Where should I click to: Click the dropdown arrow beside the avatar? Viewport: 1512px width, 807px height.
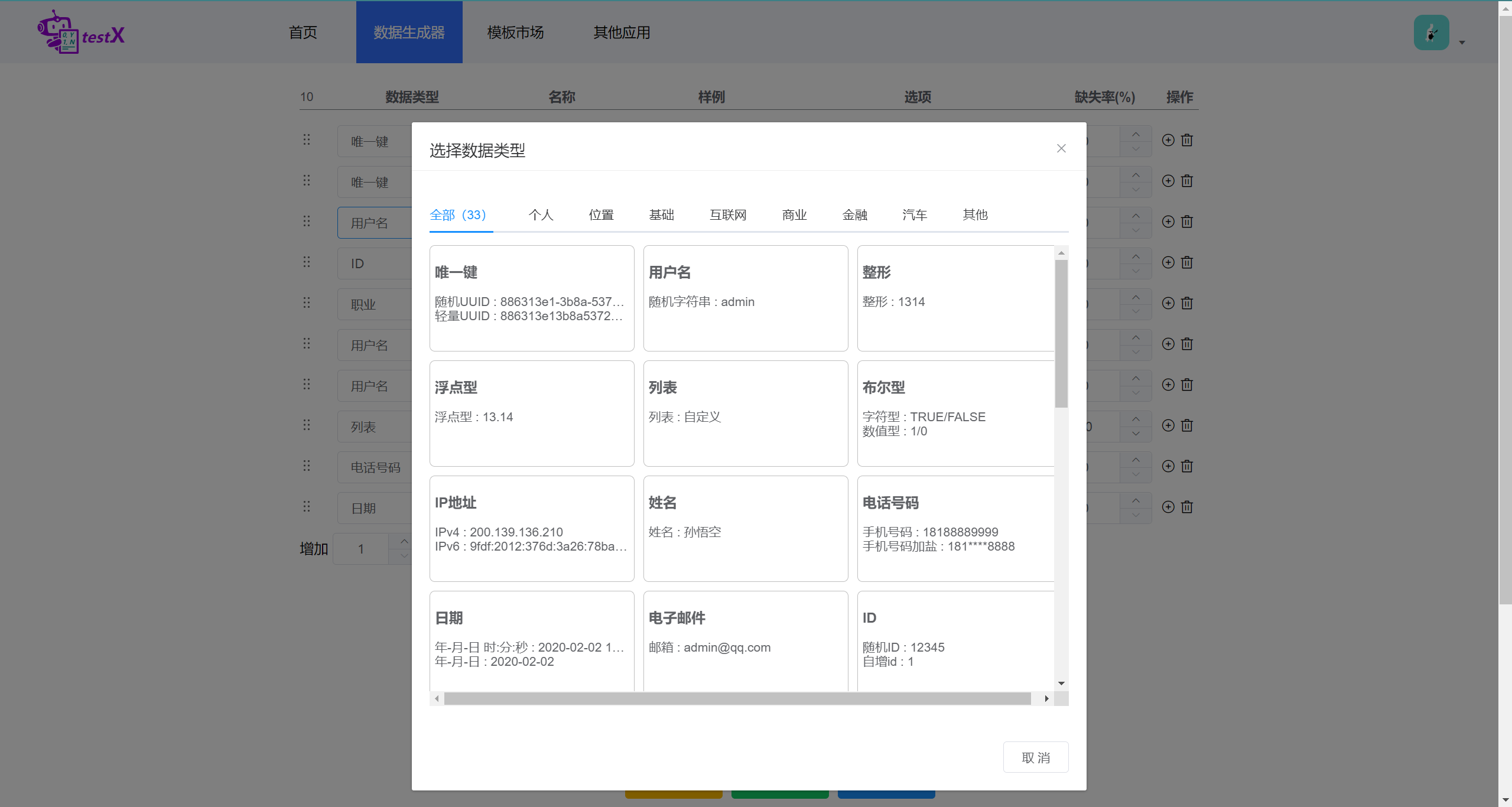1462,43
